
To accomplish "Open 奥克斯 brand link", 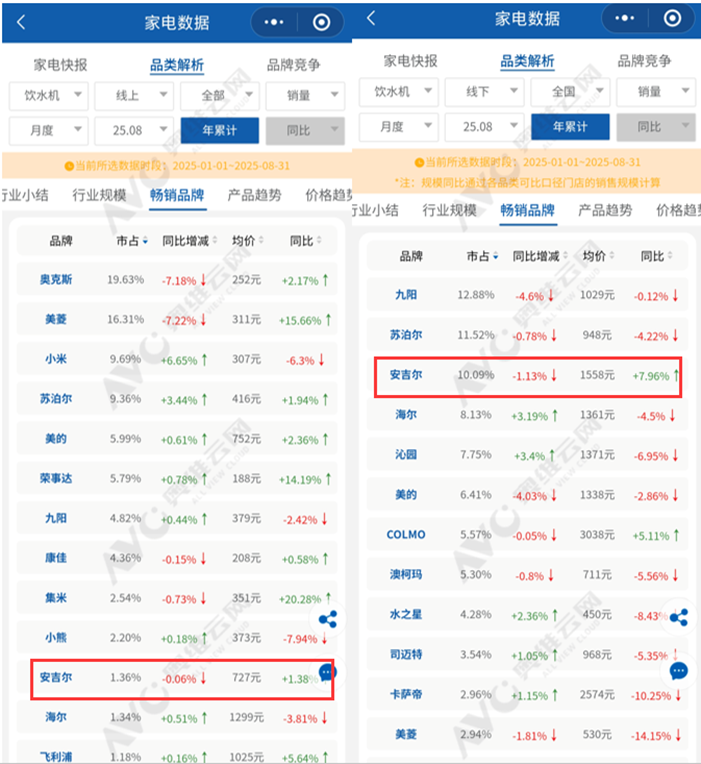I will point(55,279).
